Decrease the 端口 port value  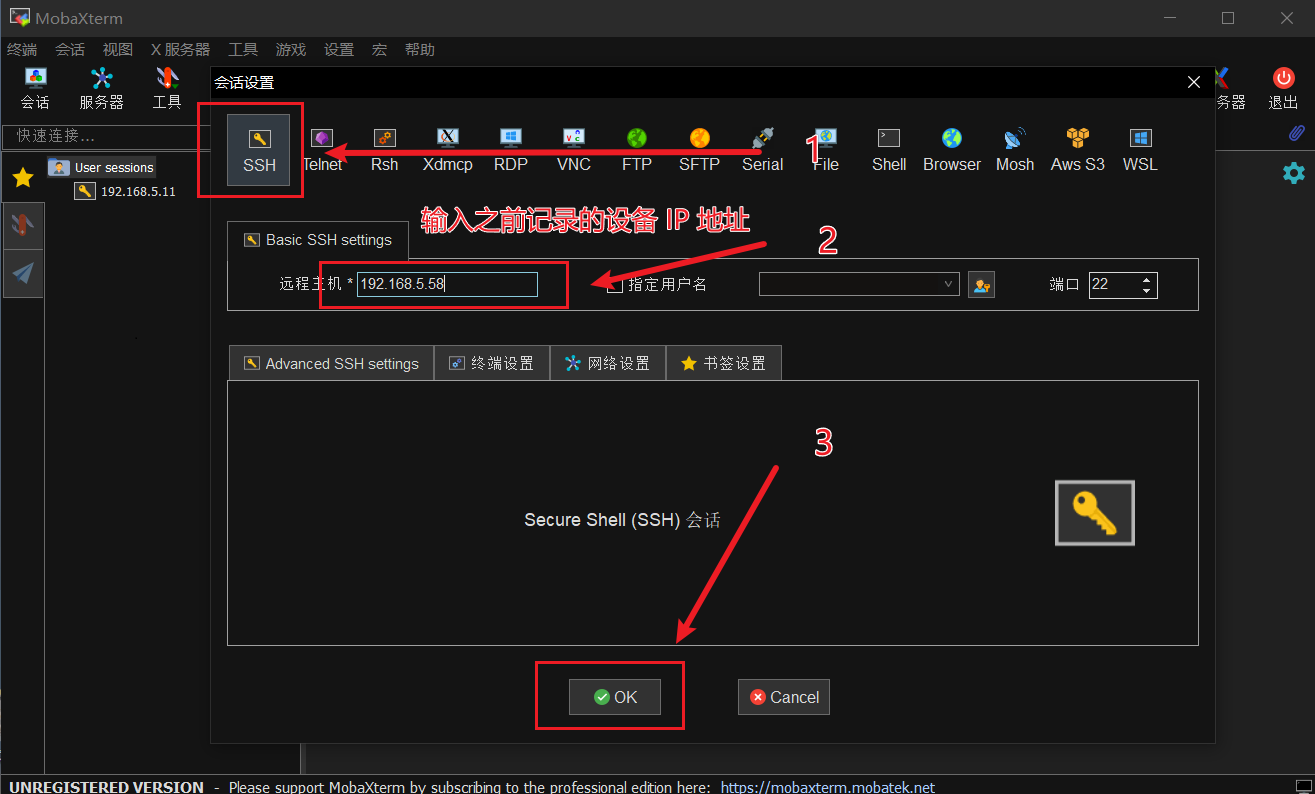point(1147,291)
